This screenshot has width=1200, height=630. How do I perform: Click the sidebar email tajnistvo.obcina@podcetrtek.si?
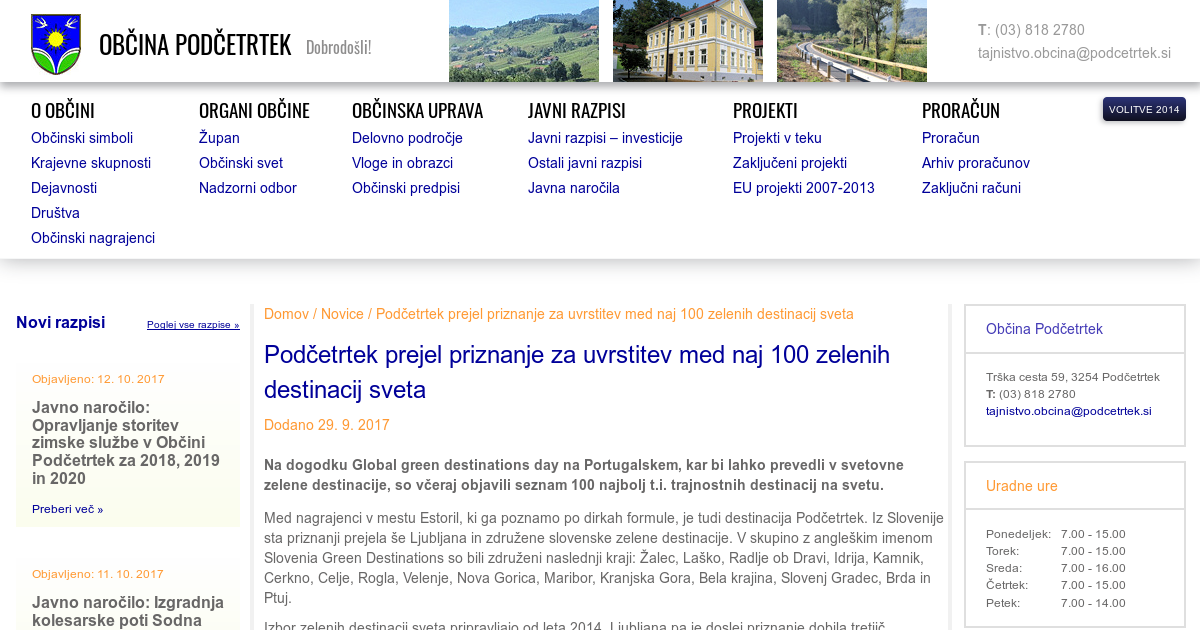click(1068, 411)
